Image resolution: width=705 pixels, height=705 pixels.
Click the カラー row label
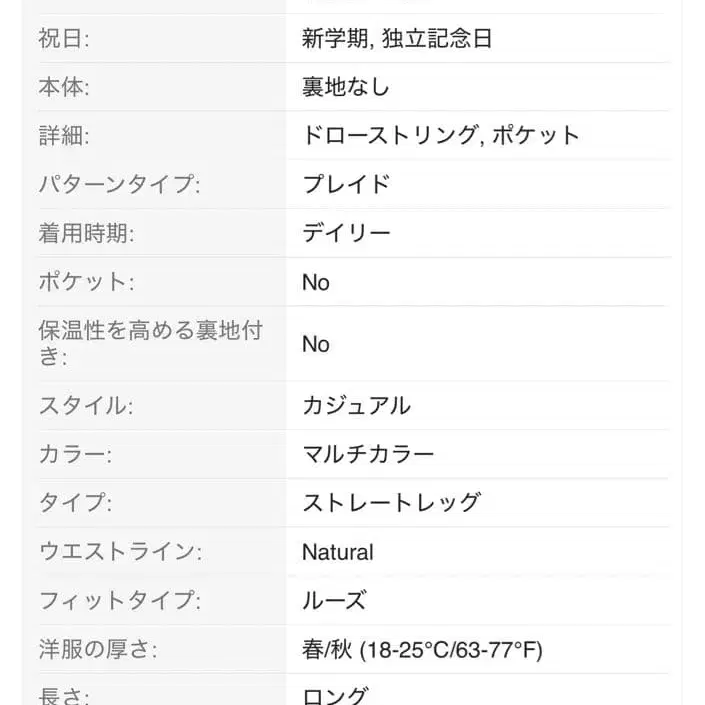click(75, 454)
